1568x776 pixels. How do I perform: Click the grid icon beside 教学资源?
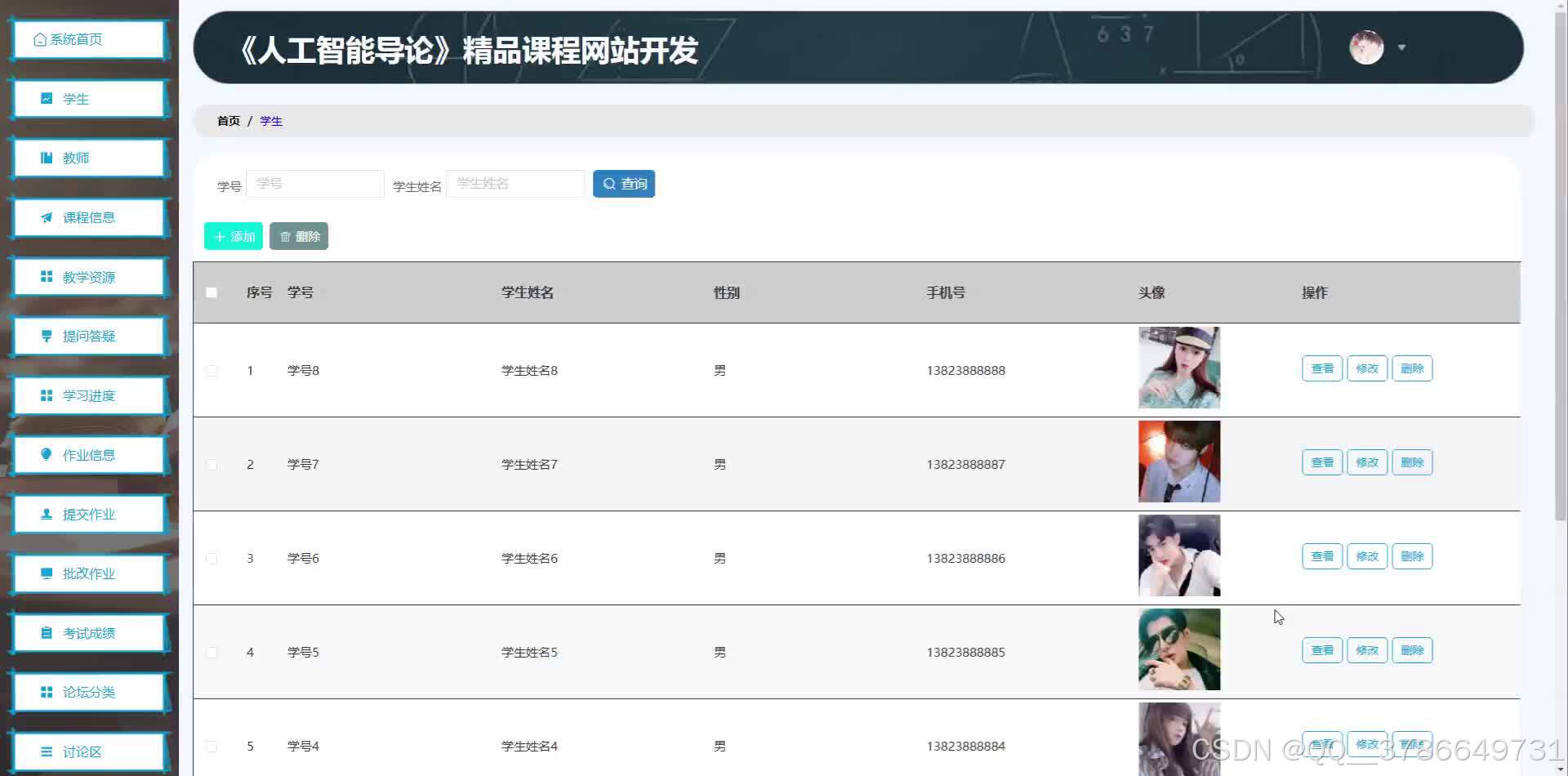pos(47,277)
